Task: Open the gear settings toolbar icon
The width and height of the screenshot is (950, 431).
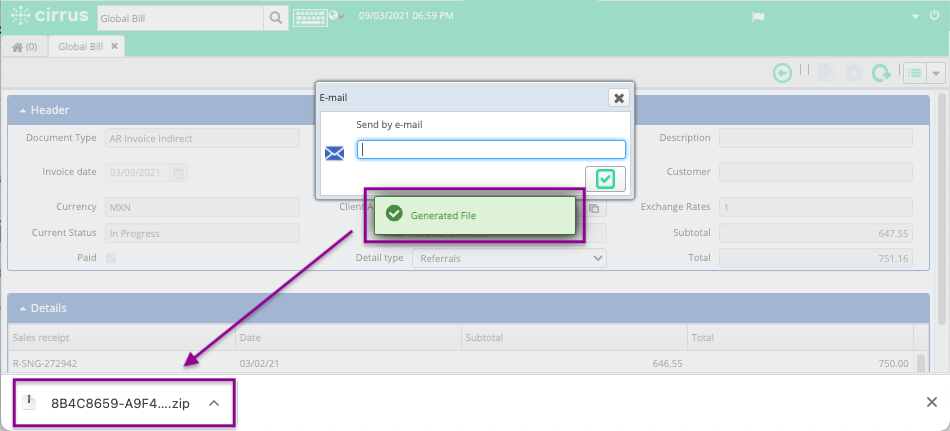Action: click(853, 73)
